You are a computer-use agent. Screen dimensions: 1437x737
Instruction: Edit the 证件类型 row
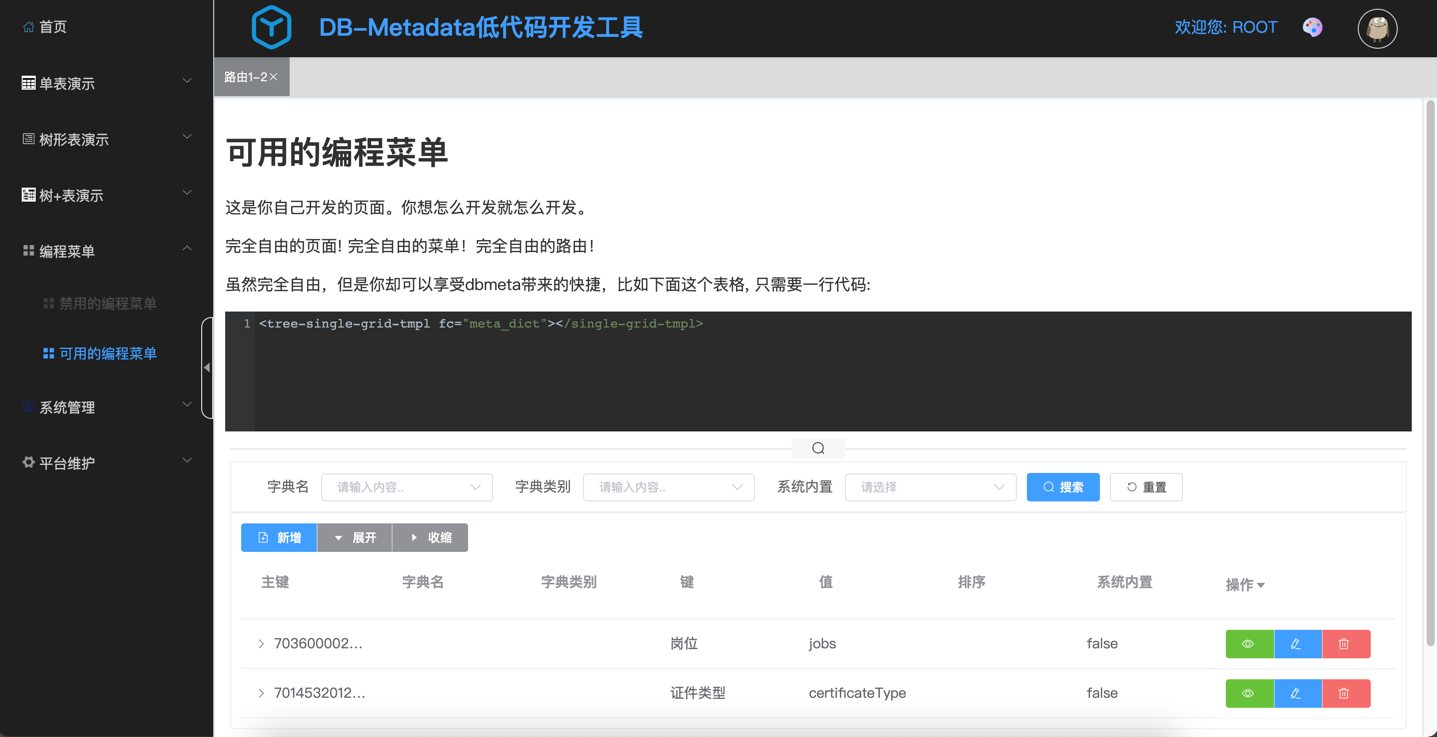click(1297, 693)
